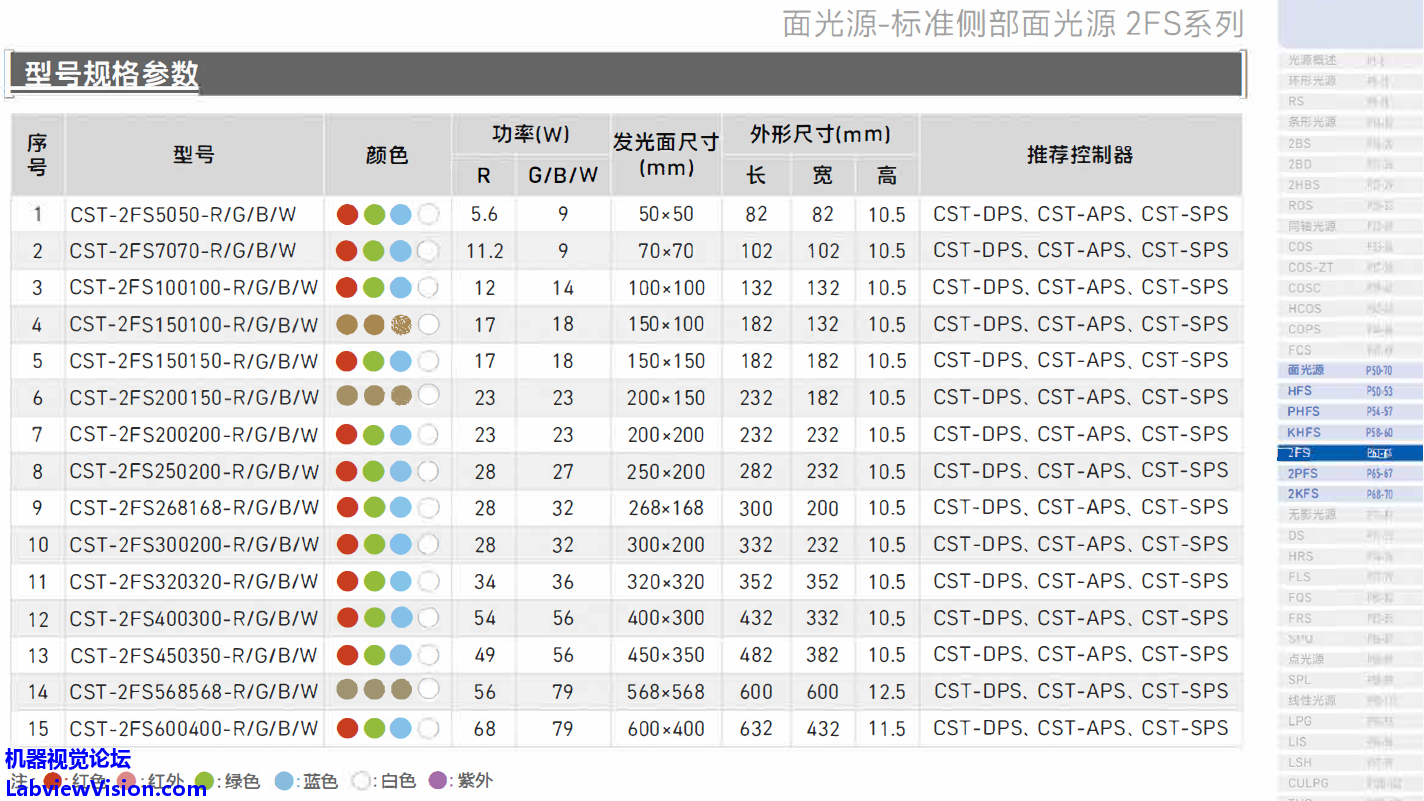
Task: Click the green color dot for CST-2FS7070
Action: pos(374,251)
